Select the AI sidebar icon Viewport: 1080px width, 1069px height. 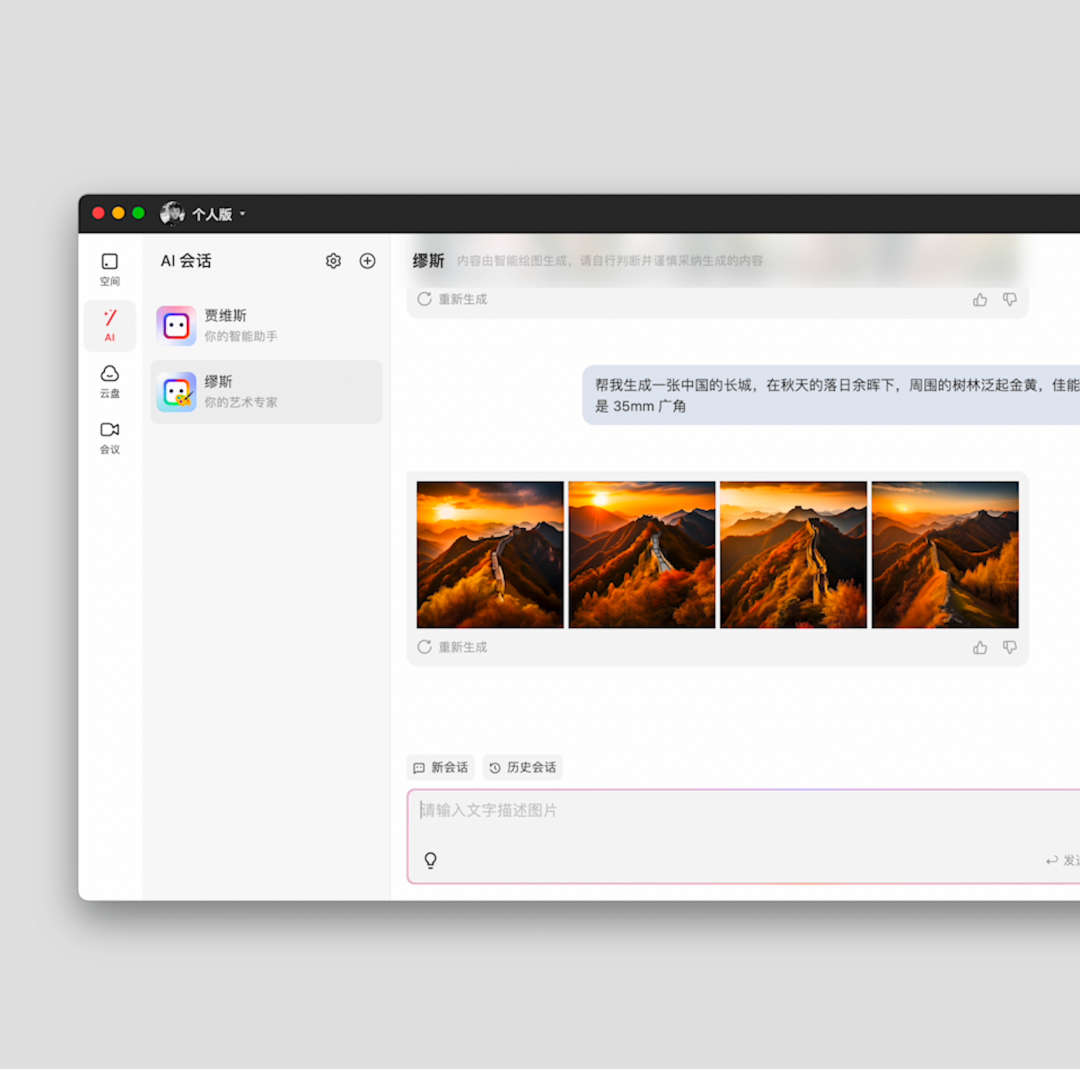(x=110, y=325)
